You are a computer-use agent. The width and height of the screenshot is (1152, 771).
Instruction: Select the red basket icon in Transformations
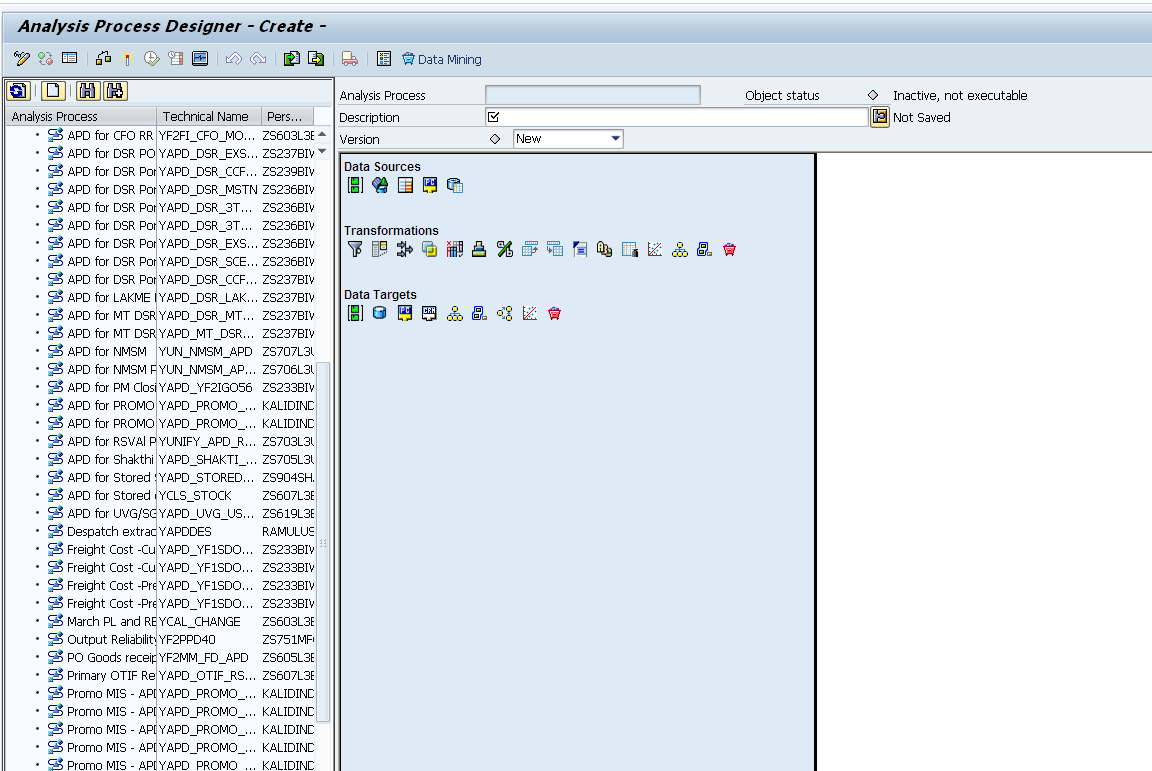point(730,249)
